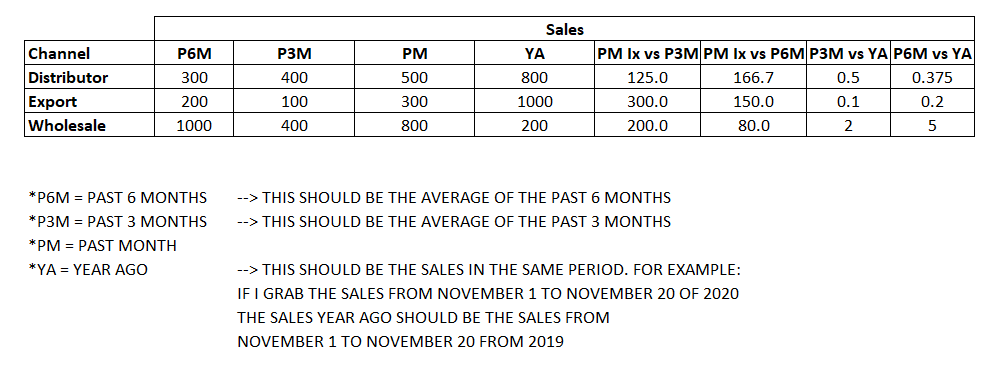Select the cell showing 0.375
Screen dimensions: 999x374
932,78
